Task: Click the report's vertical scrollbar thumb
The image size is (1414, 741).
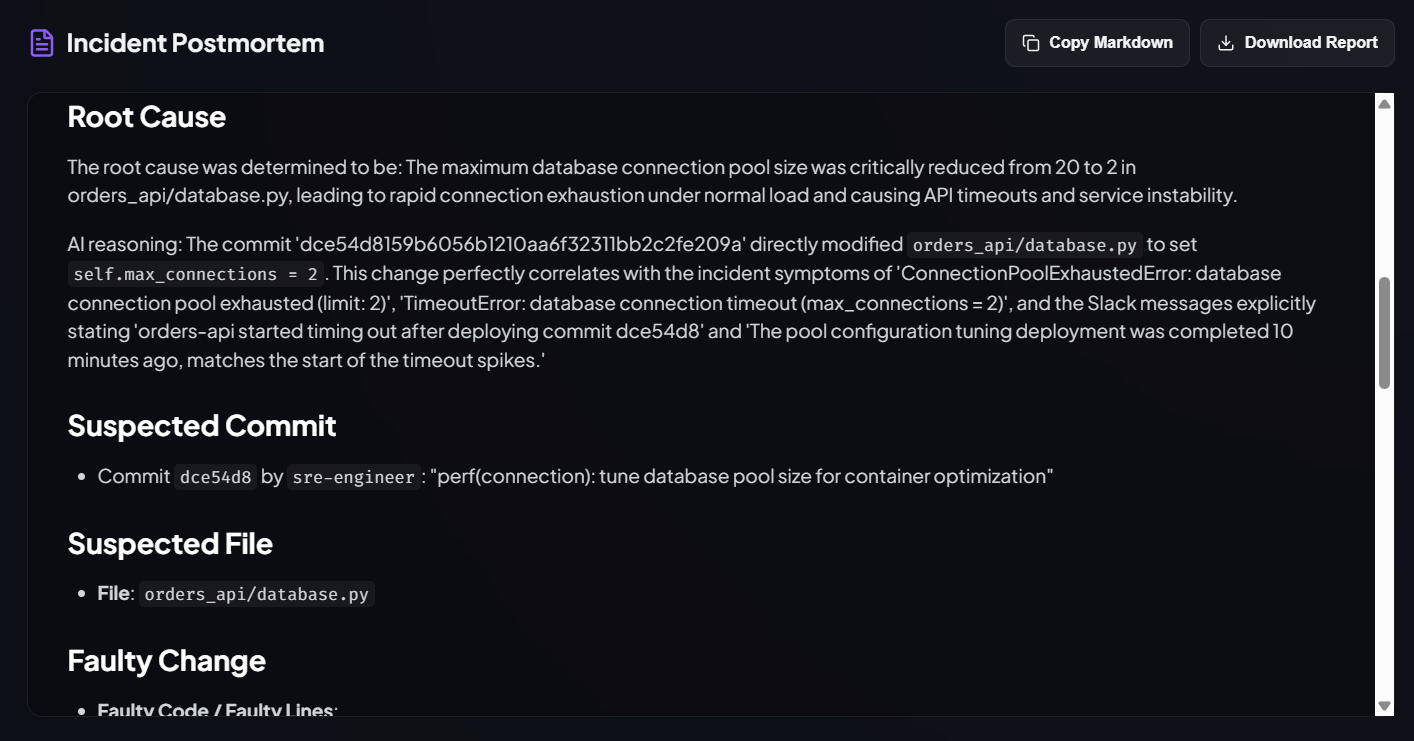Action: pos(1384,333)
